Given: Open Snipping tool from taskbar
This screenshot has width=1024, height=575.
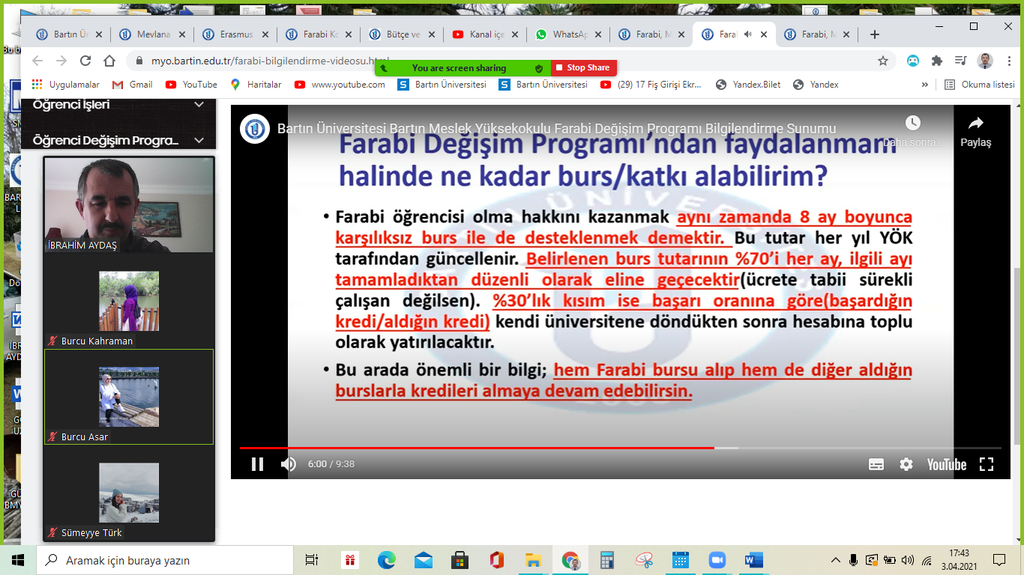Looking at the screenshot, I should click(644, 560).
